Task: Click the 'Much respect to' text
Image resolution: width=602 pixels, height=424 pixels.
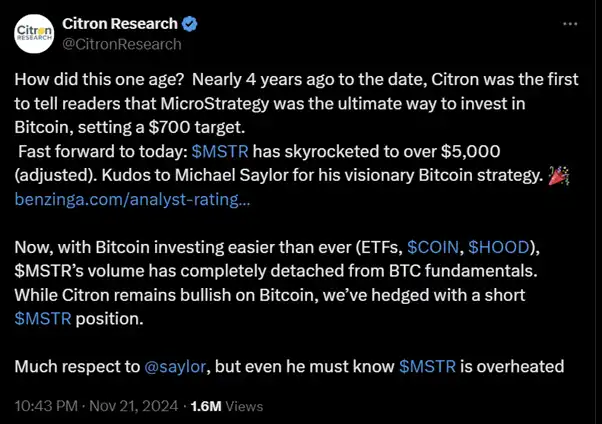Action: (x=76, y=366)
